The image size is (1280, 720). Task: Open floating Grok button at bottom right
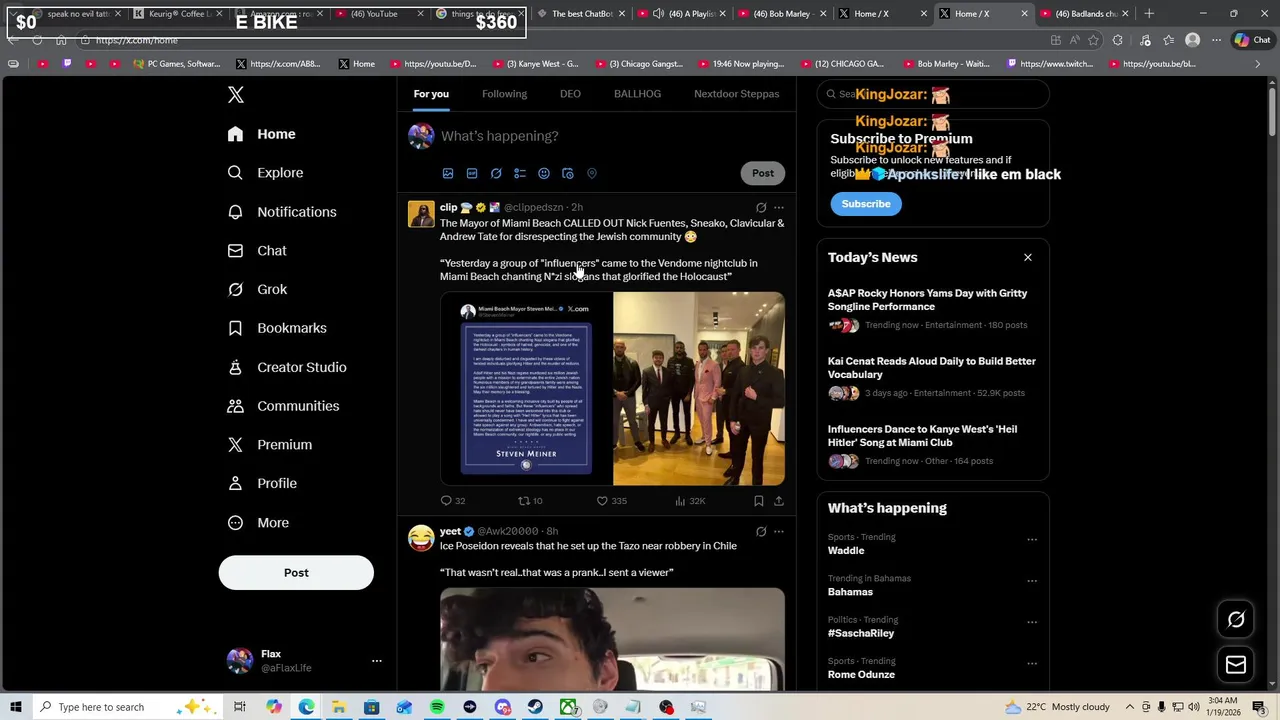click(1236, 619)
